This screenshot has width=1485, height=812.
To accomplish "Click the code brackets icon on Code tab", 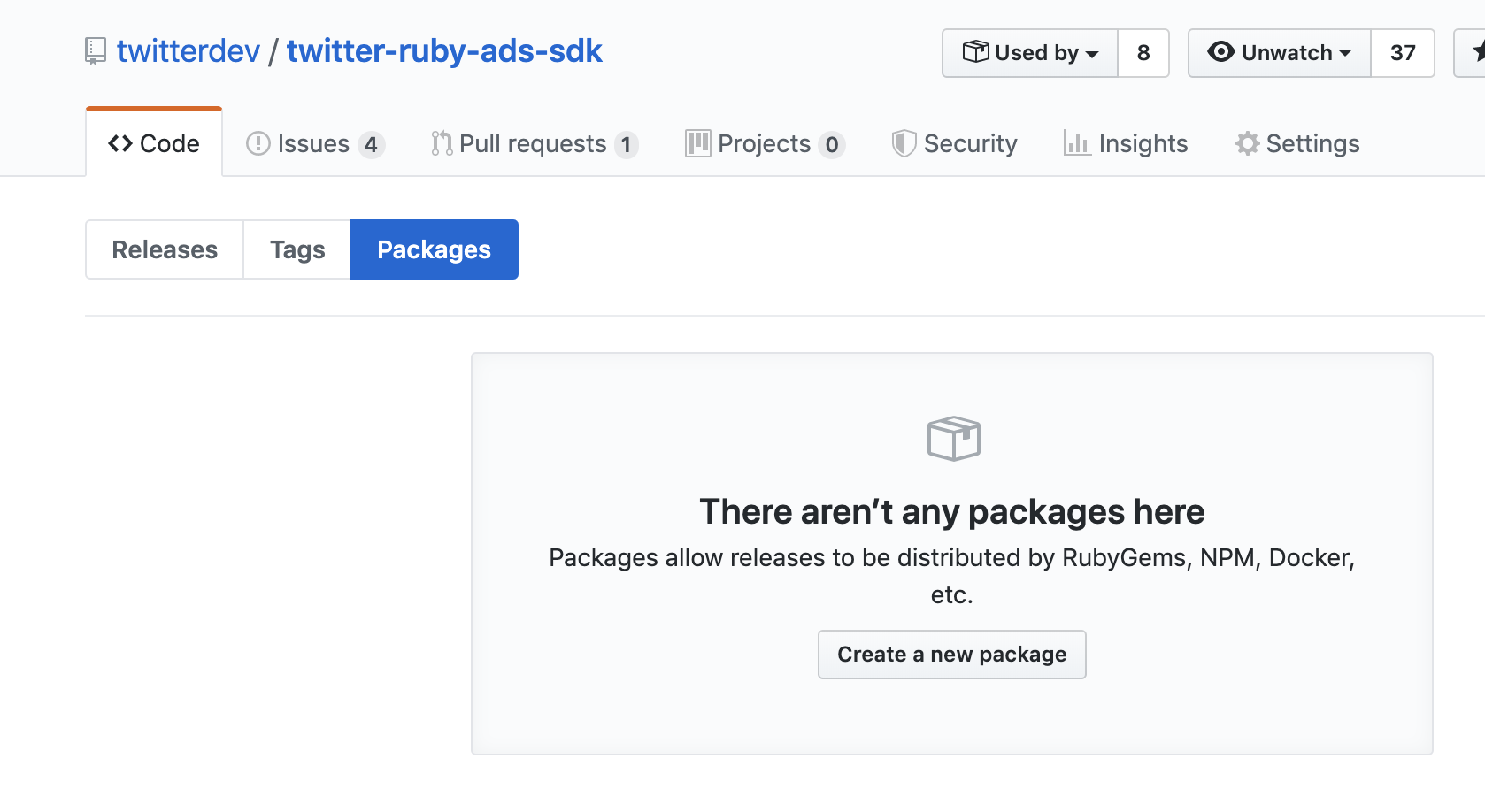I will [x=120, y=143].
